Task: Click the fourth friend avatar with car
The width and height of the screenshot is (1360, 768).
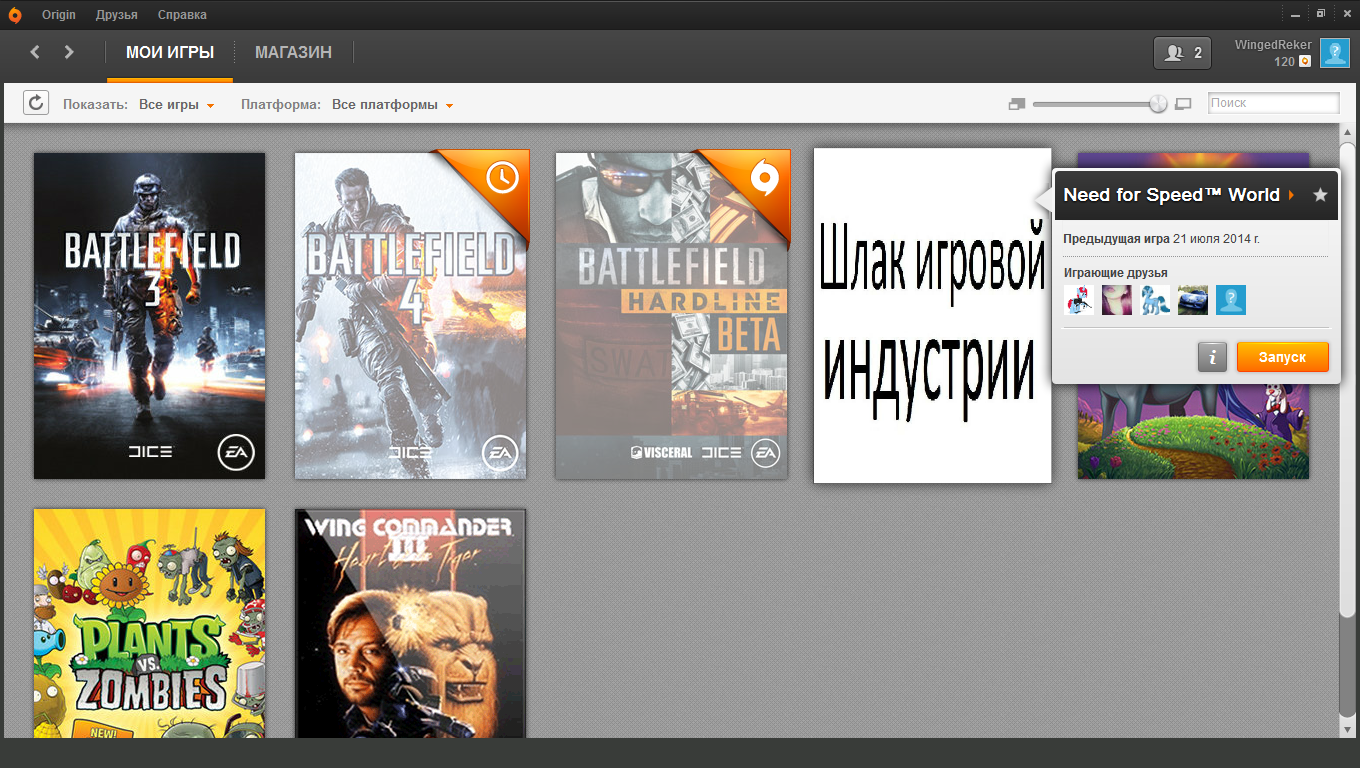Action: 1193,300
